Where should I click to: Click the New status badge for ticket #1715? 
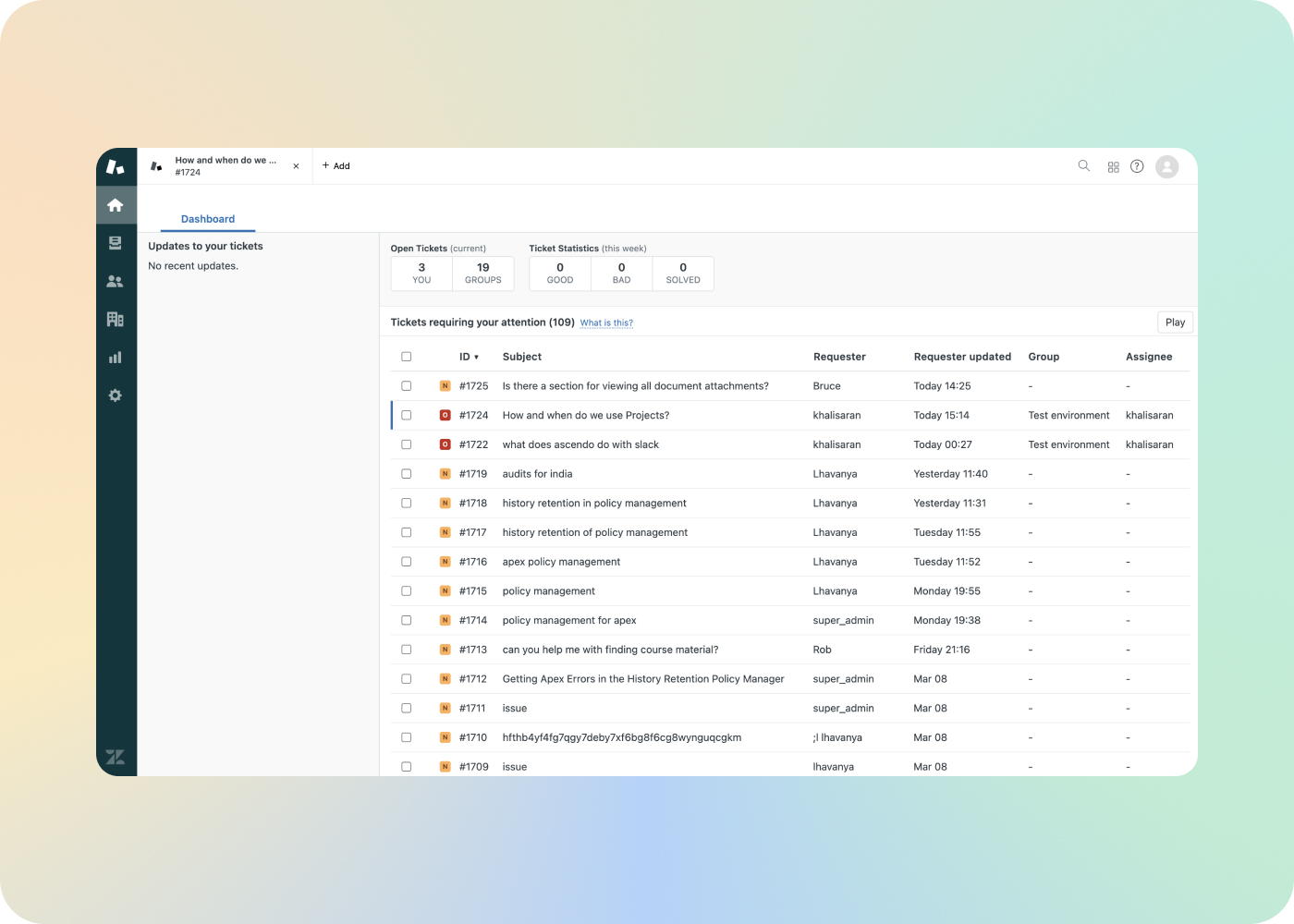(446, 591)
